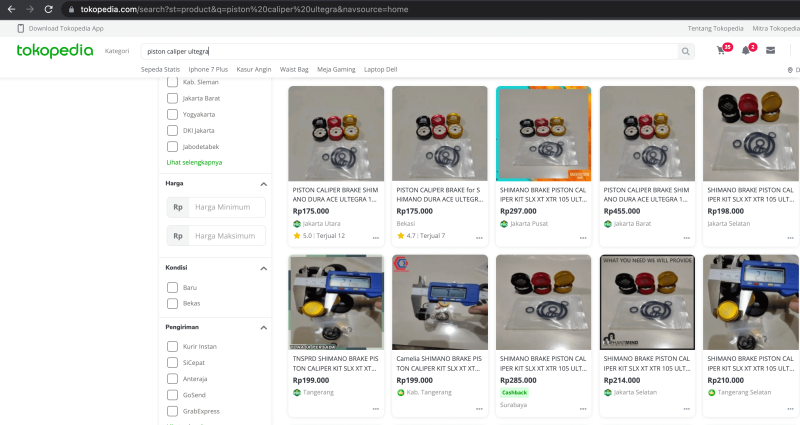Open more options on Rp285.000 Surabaya card
Viewport: 800px width, 425px height.
(x=583, y=409)
